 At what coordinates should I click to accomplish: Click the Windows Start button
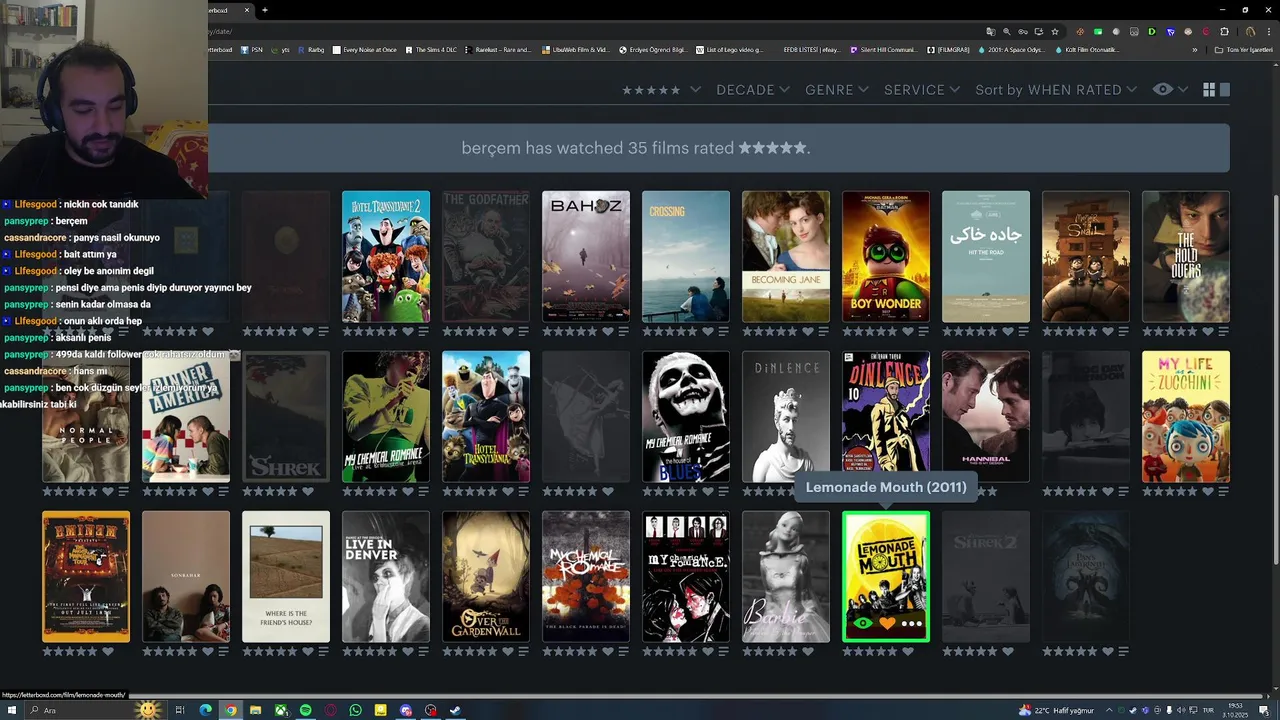[x=11, y=710]
